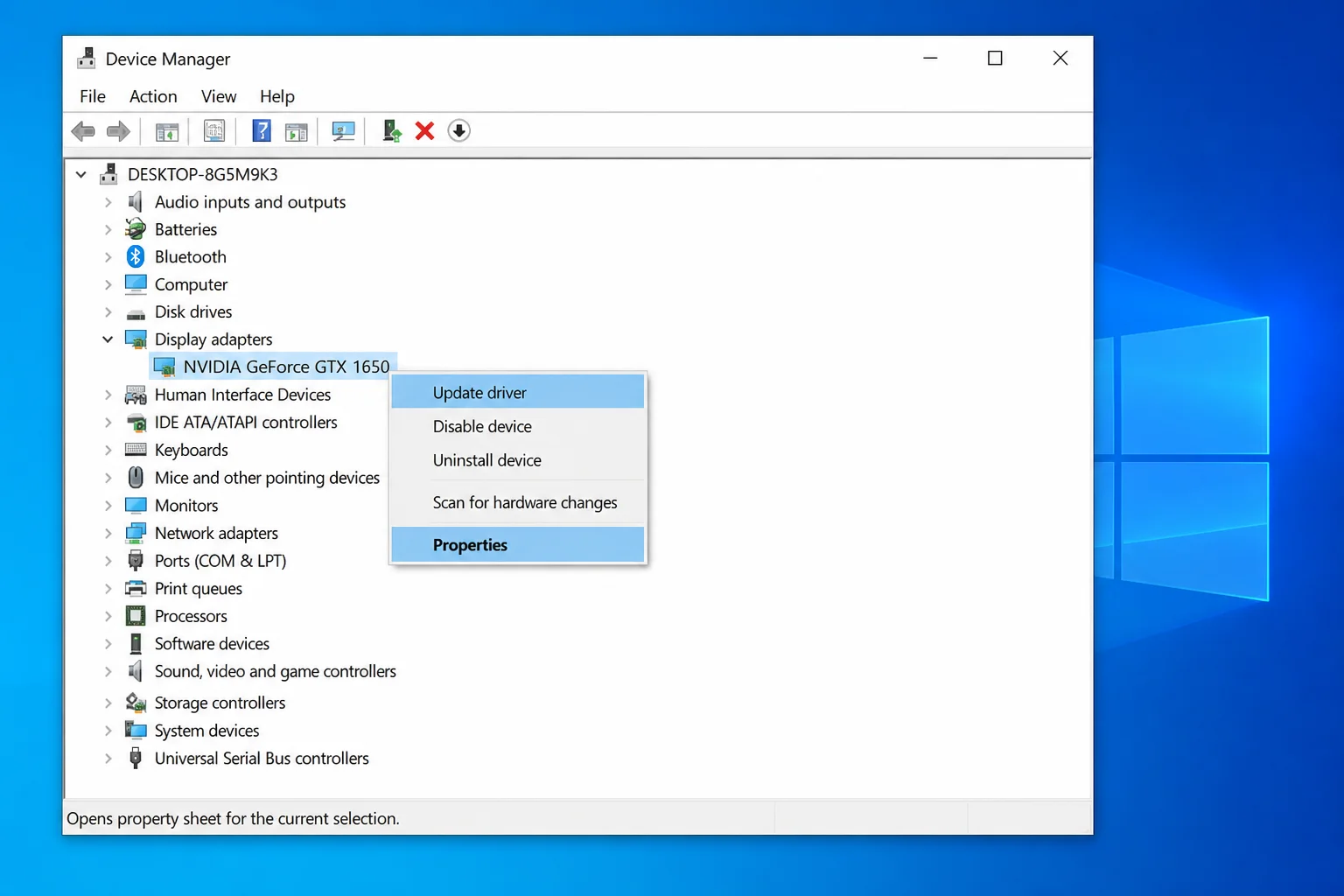Click the Human Interface Devices icon
The width and height of the screenshot is (1344, 896).
tap(136, 395)
